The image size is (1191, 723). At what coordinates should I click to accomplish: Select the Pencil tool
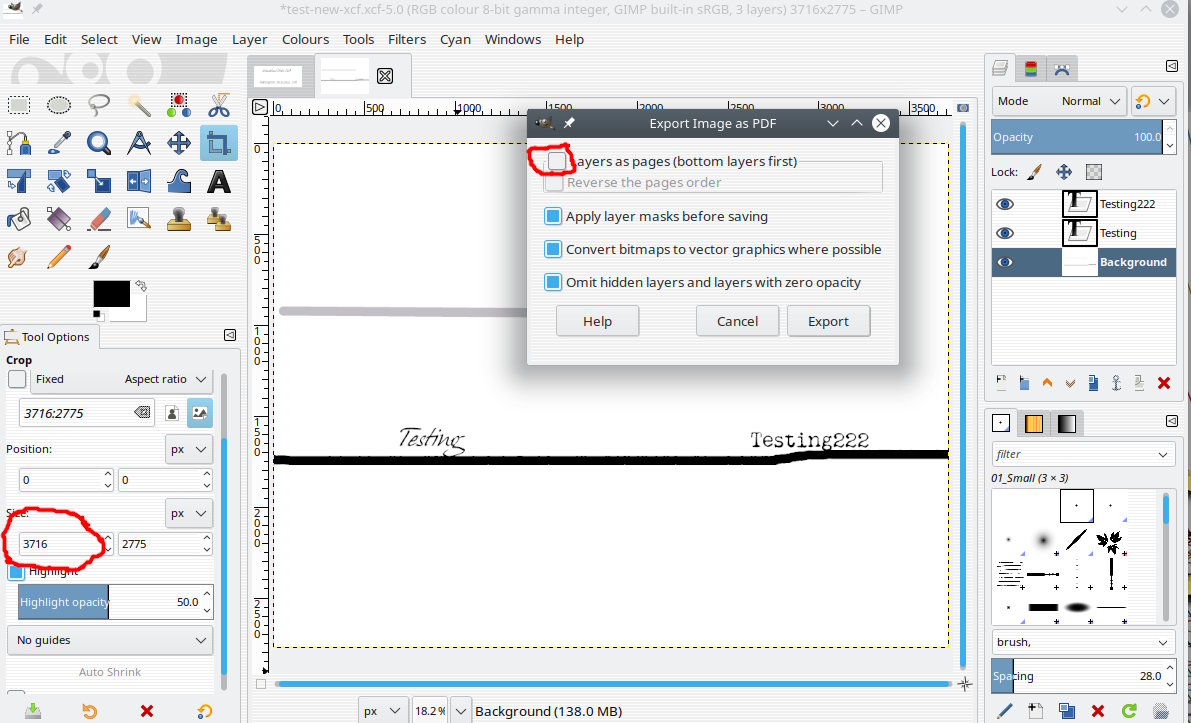tap(58, 257)
